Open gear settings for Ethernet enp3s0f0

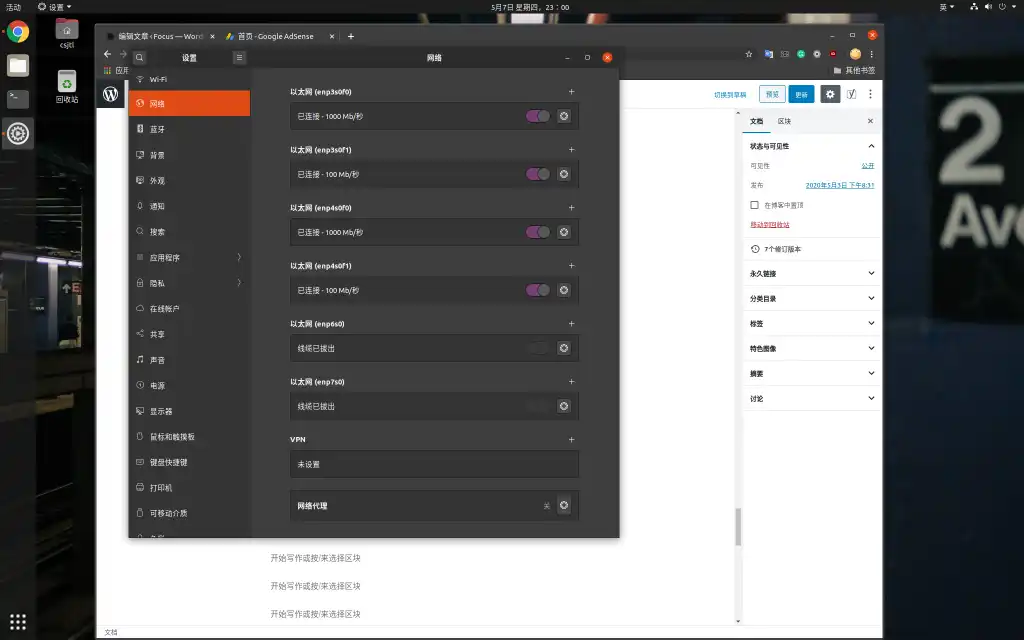coord(564,116)
